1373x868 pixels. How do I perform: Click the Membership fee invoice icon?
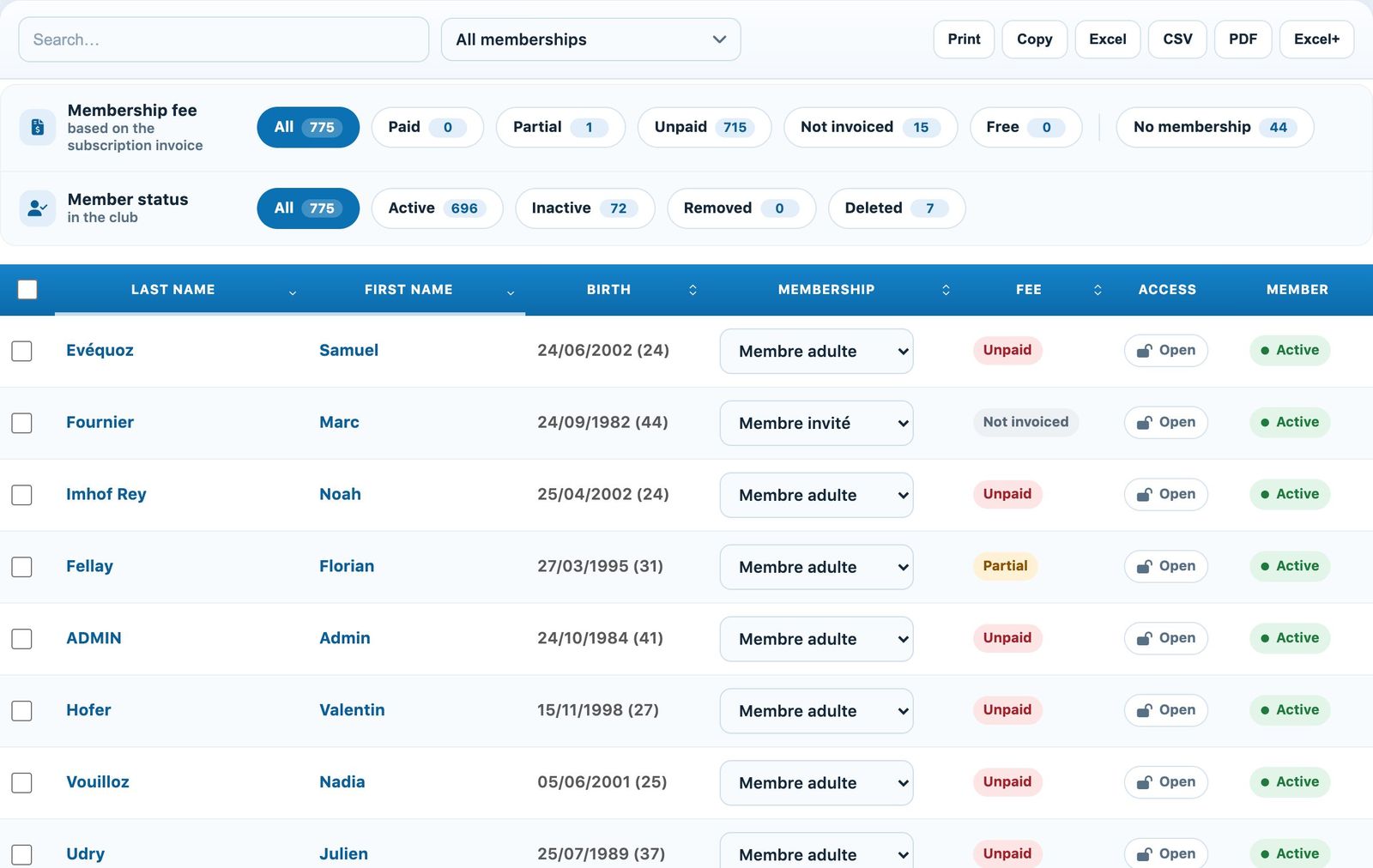[38, 127]
